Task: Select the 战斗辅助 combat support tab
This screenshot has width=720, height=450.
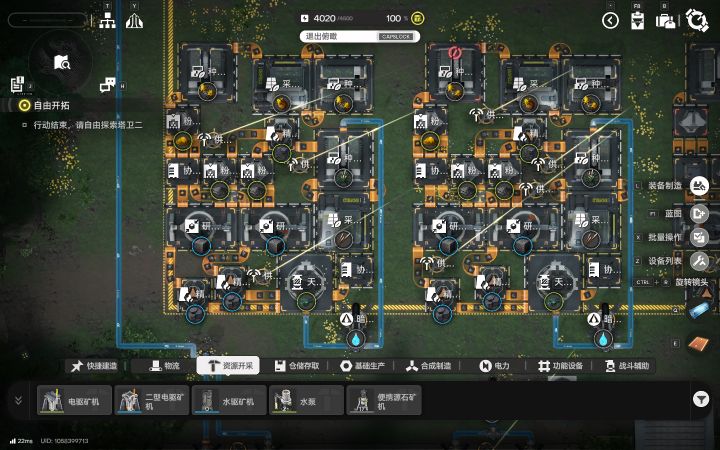Action: pos(627,366)
